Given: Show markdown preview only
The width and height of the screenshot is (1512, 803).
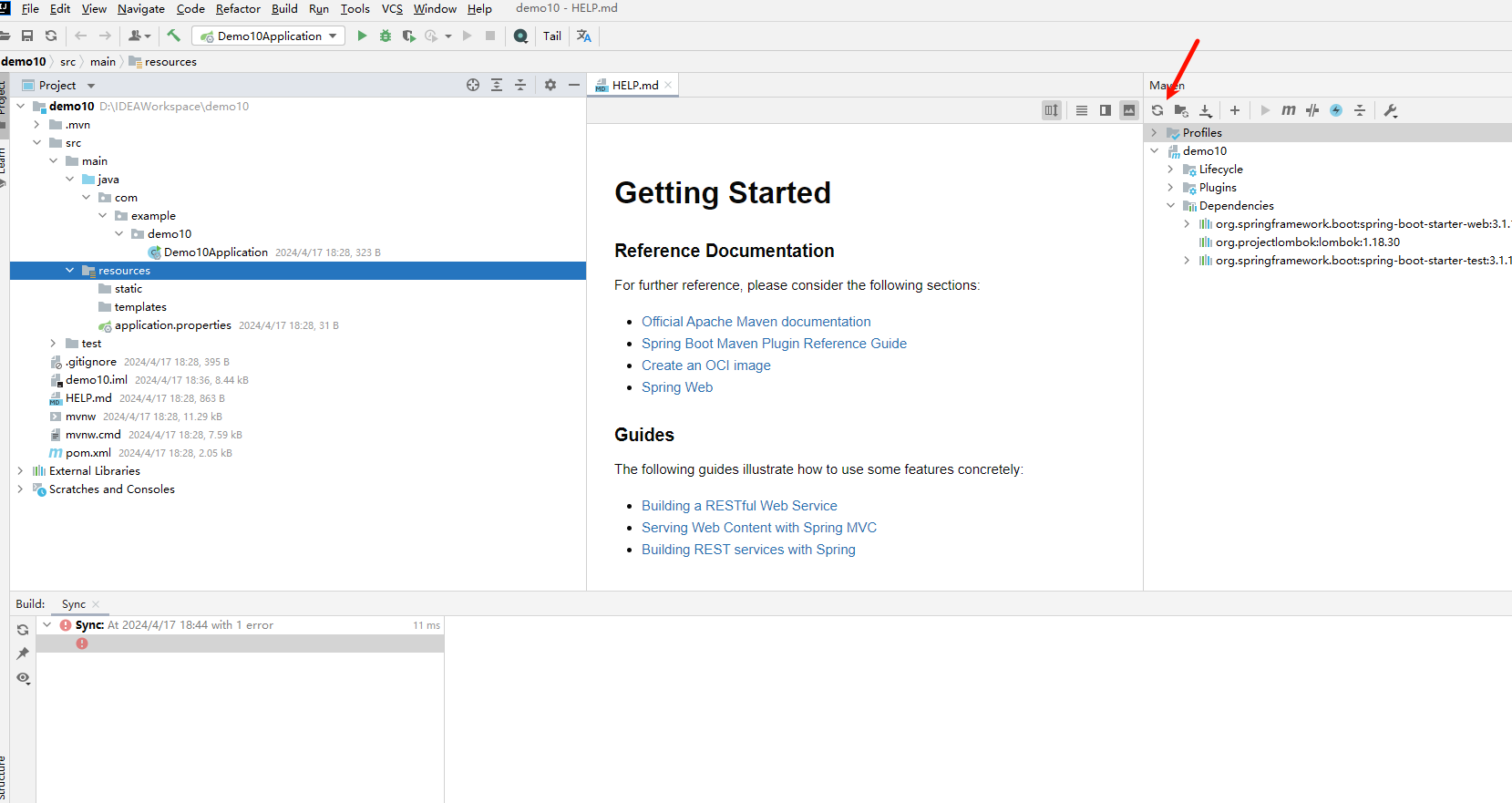Looking at the screenshot, I should pos(1129,110).
